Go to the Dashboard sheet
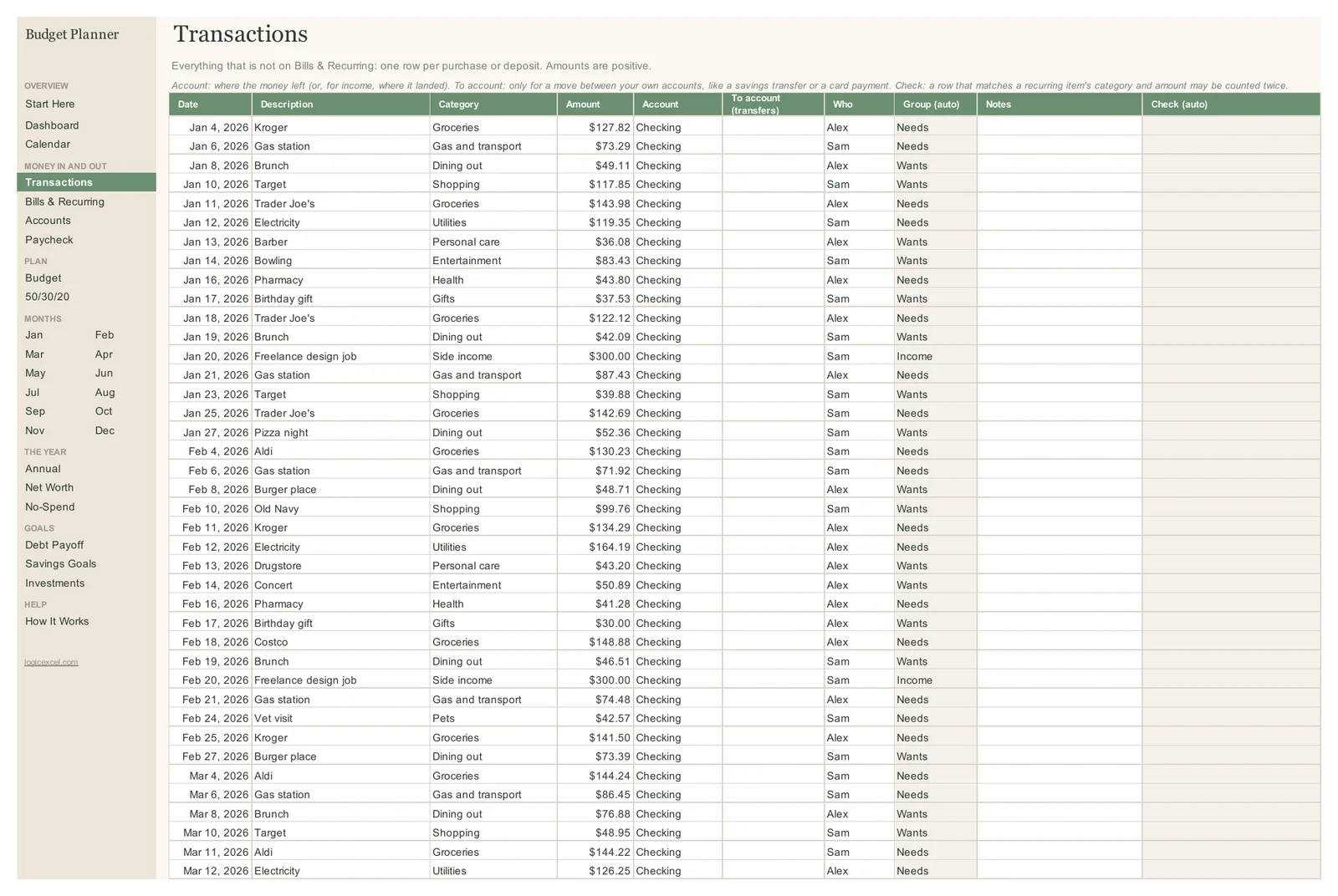 (x=52, y=125)
